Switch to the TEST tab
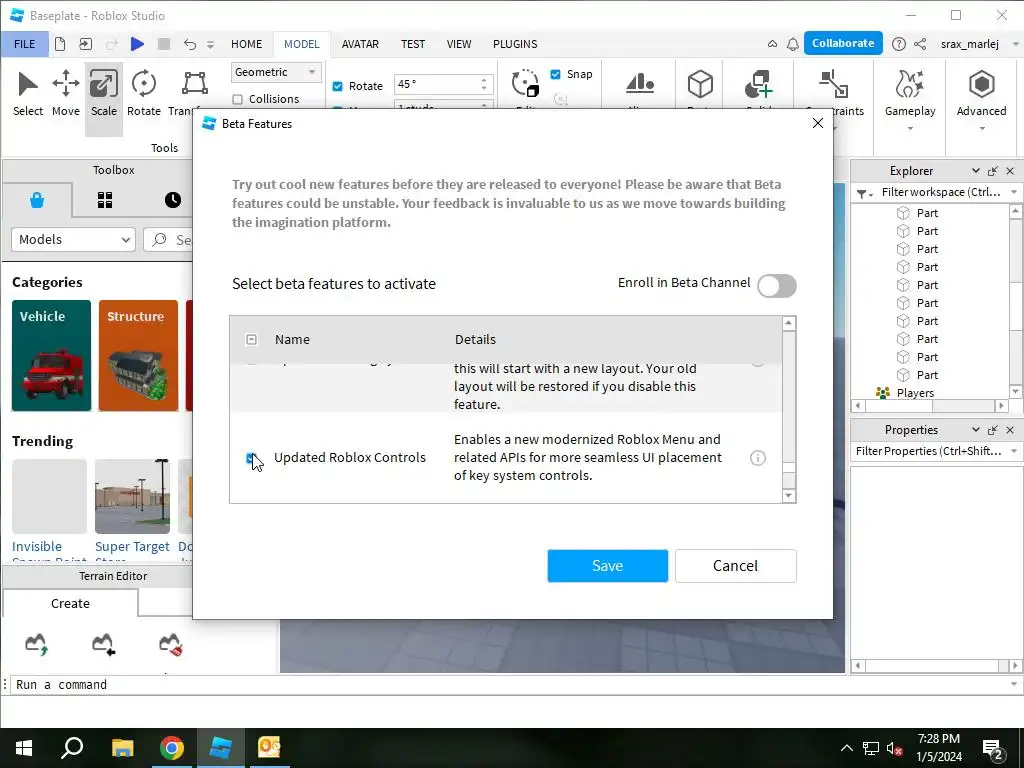The height and width of the screenshot is (768, 1024). point(413,44)
